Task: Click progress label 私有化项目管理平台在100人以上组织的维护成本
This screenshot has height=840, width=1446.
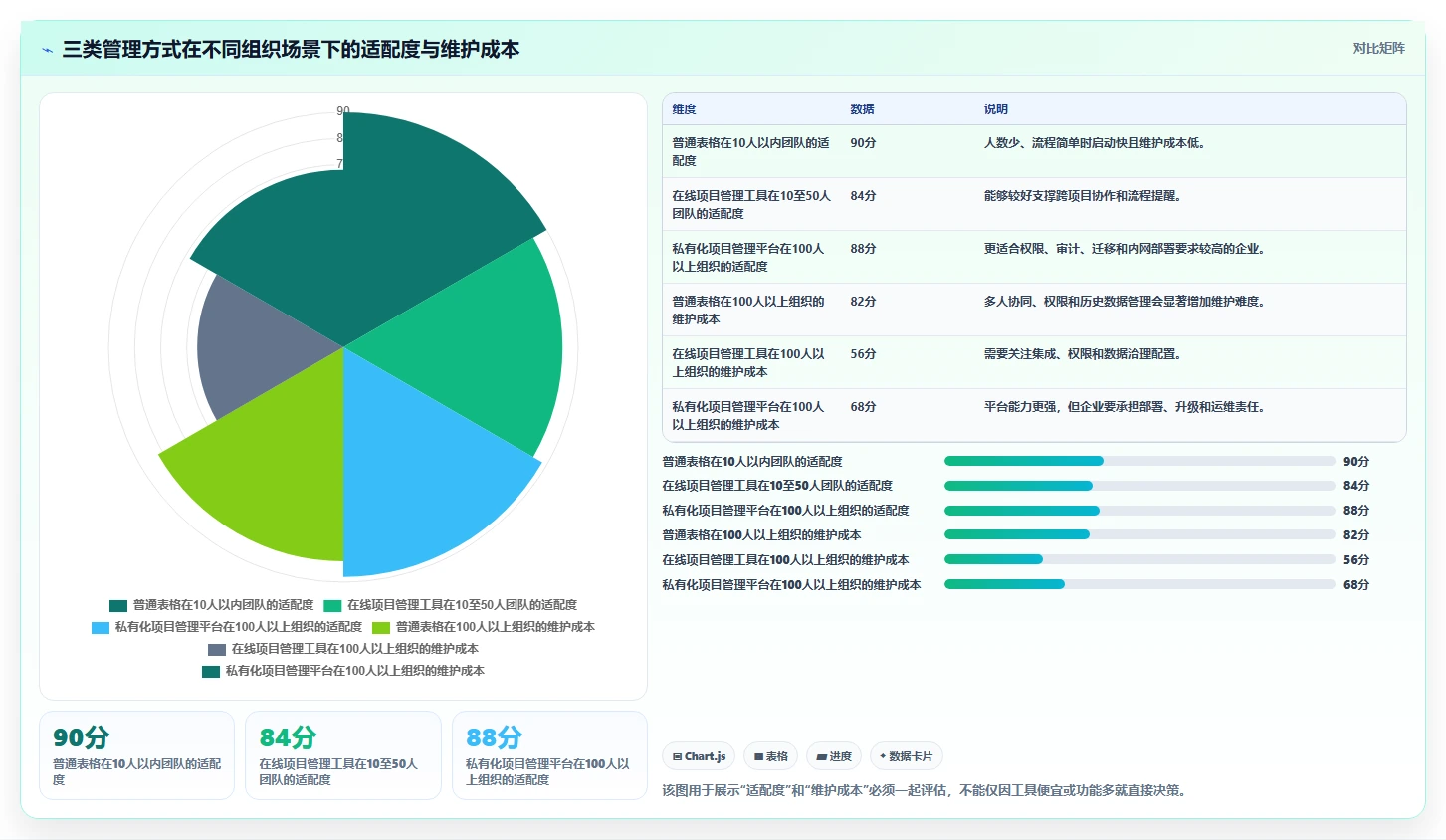Action: tap(791, 585)
